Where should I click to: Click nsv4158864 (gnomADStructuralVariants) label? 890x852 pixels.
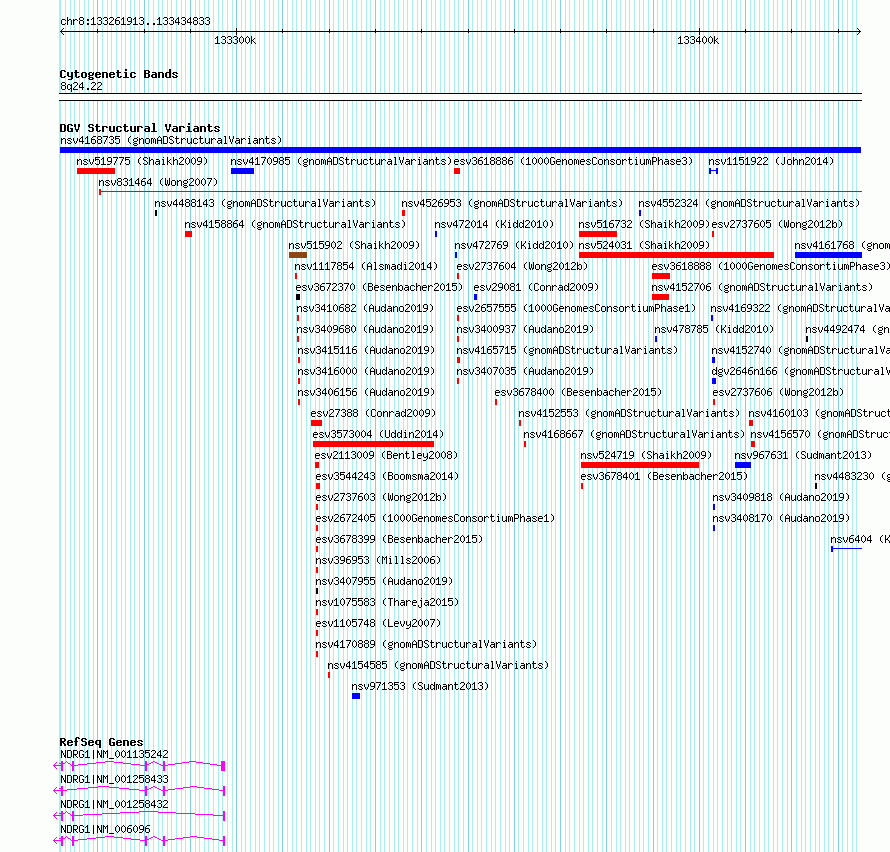295,224
